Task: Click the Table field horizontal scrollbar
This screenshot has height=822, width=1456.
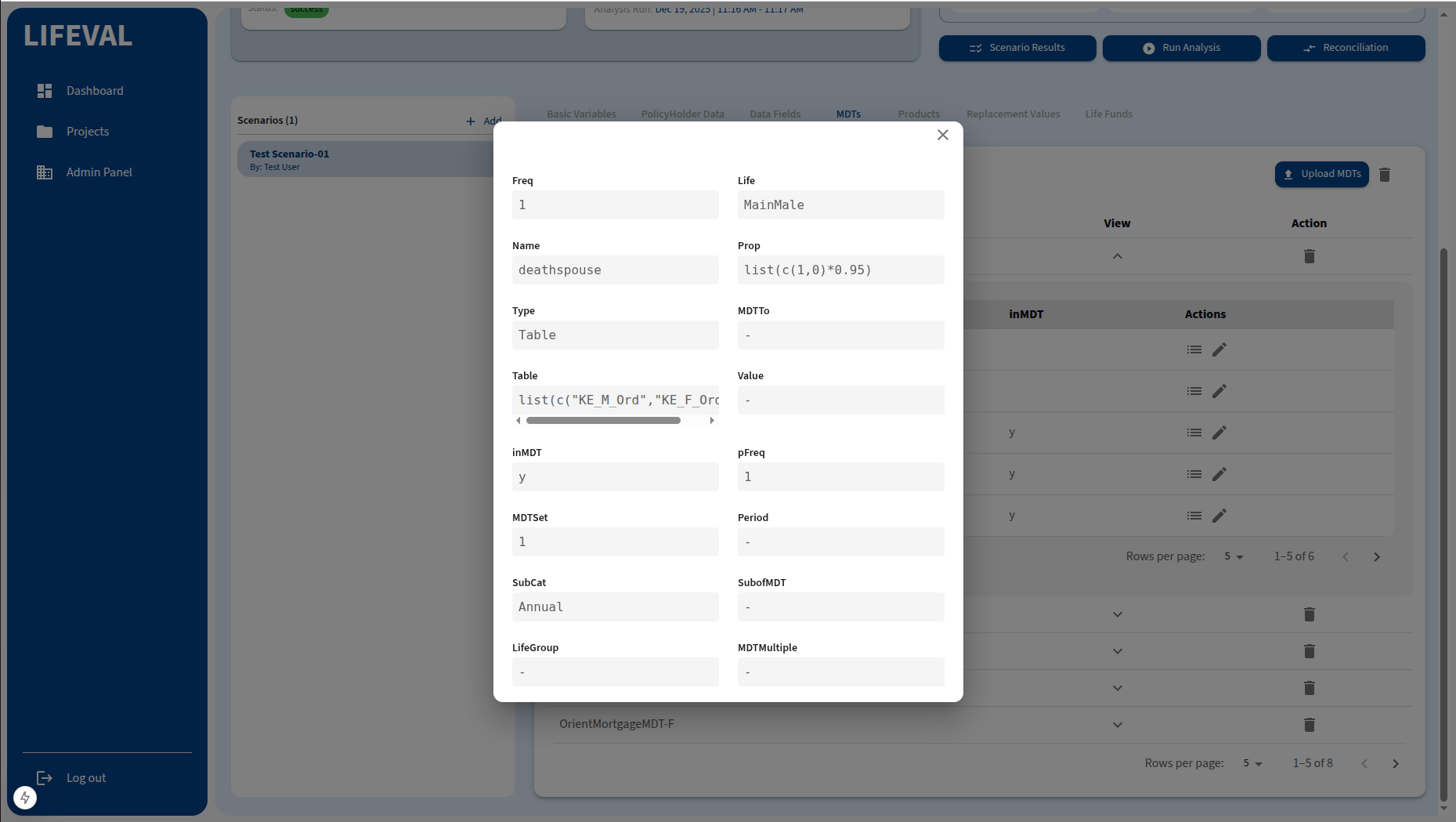Action: pyautogui.click(x=603, y=421)
